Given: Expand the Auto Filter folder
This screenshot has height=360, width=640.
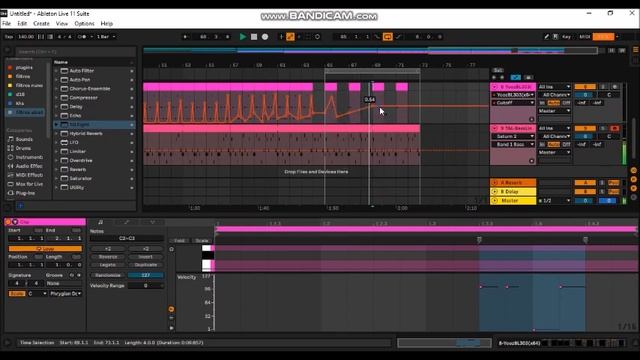Looking at the screenshot, I should [56, 71].
